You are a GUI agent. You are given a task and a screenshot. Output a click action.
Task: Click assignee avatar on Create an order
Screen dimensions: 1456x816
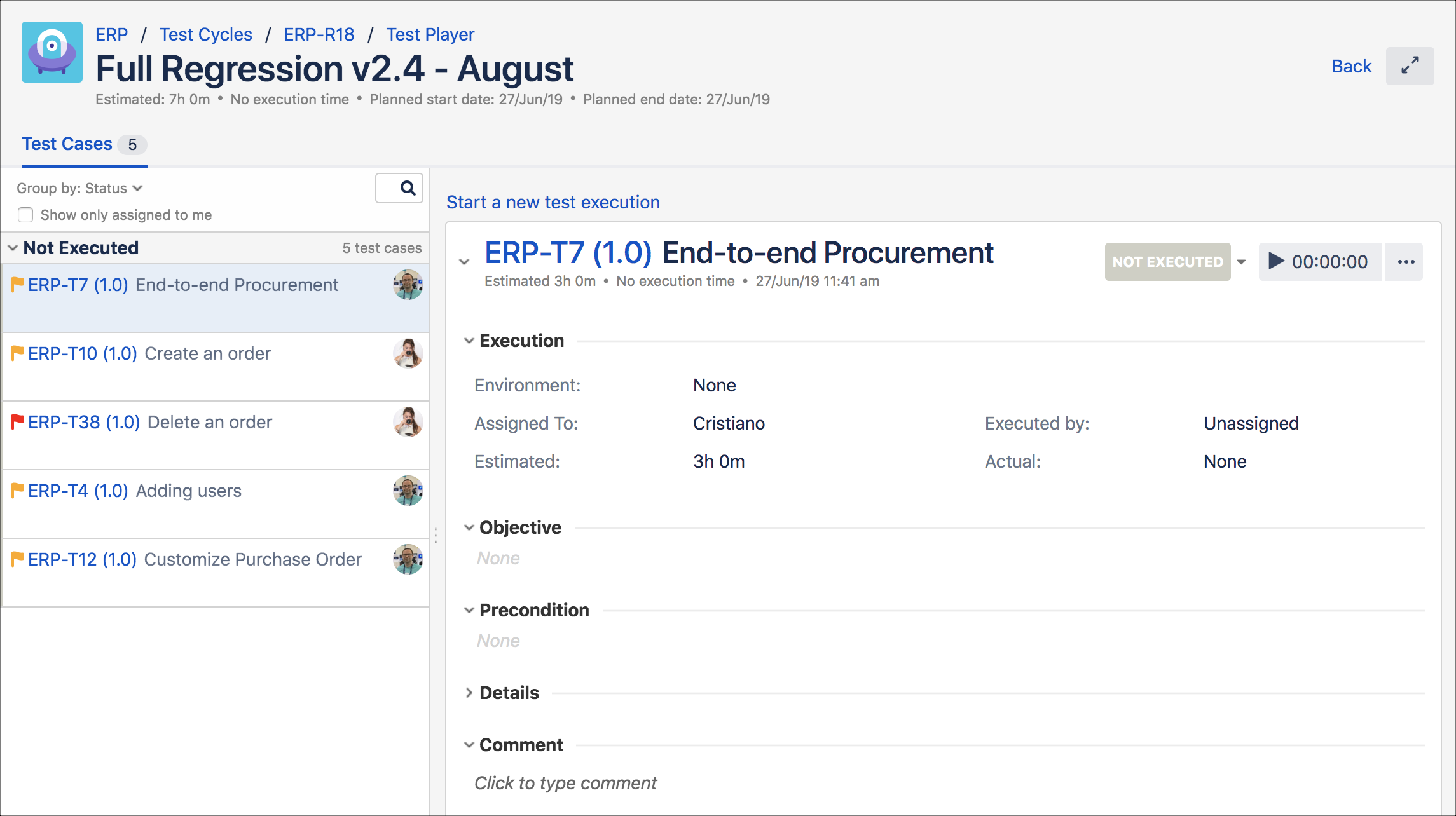point(408,353)
